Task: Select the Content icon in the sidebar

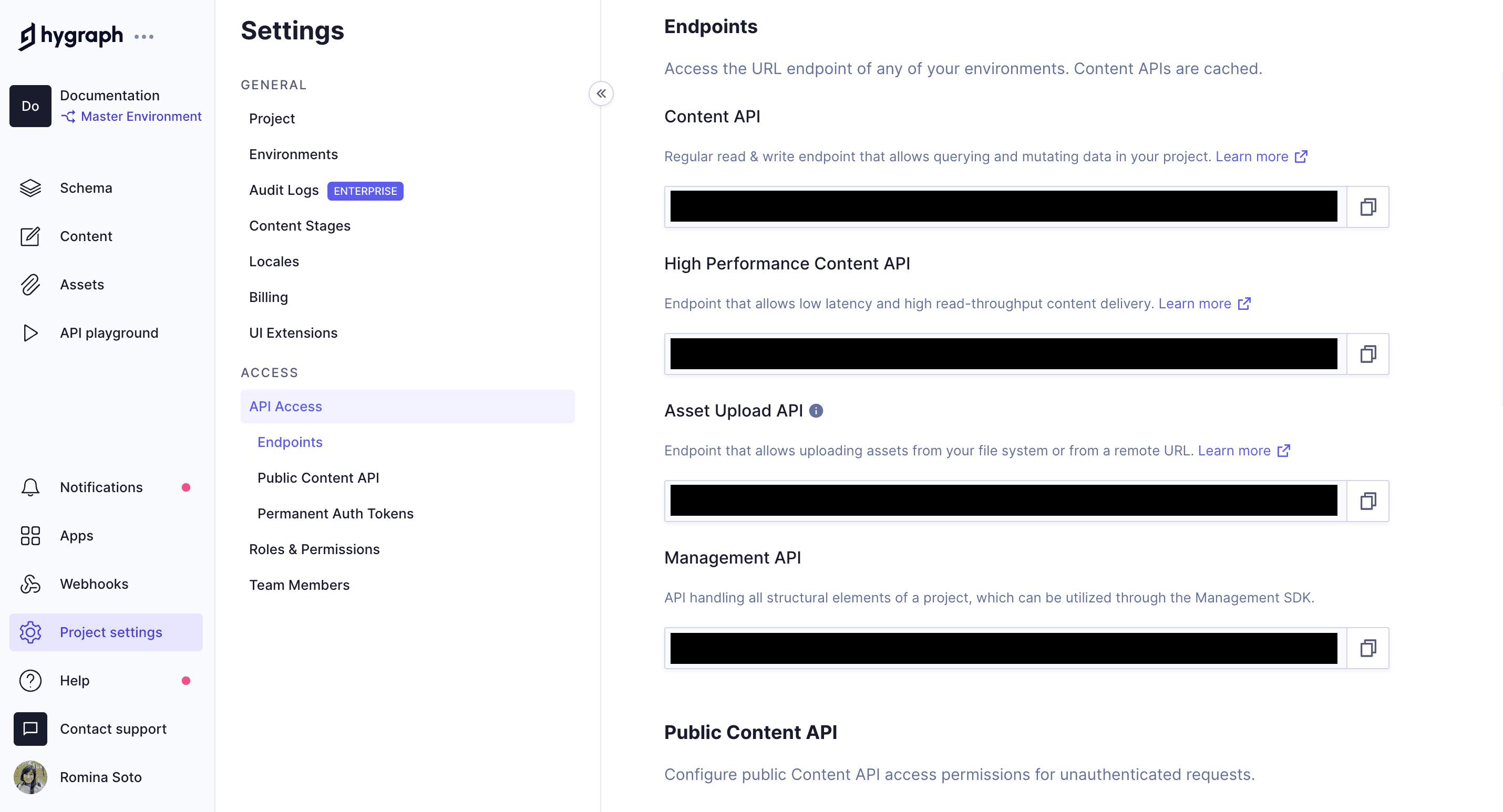Action: (30, 236)
